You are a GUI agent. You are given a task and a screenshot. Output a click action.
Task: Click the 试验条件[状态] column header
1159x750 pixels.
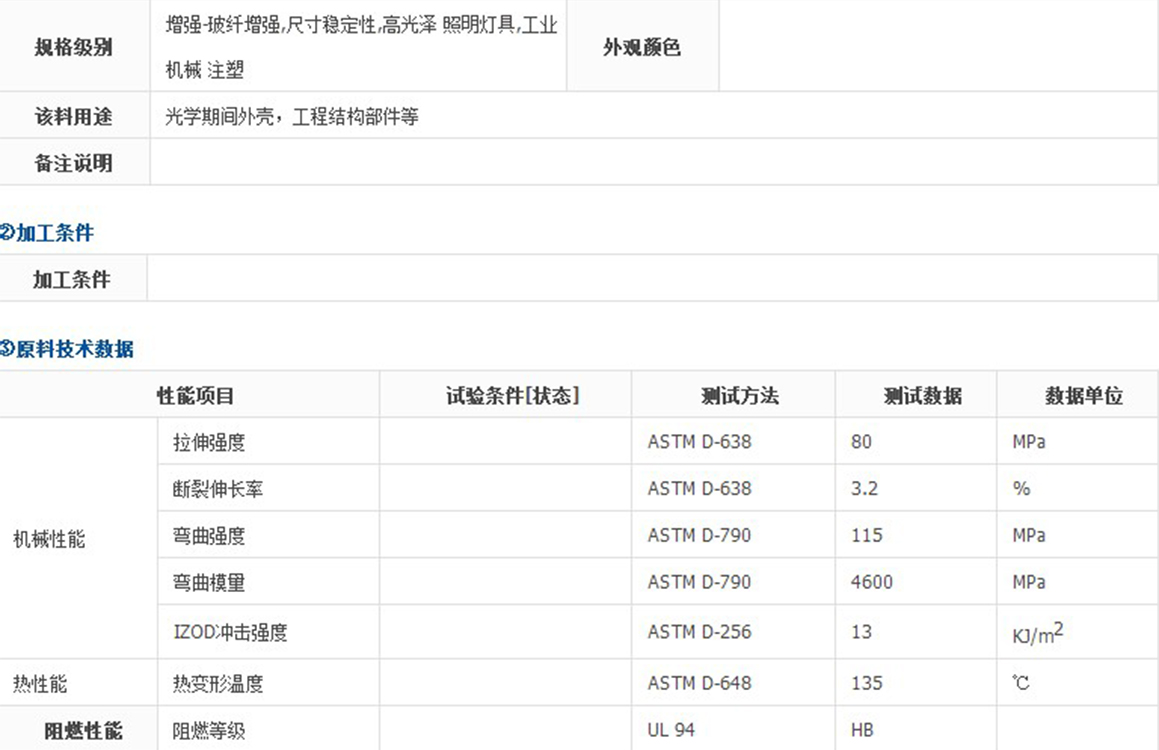coord(512,395)
